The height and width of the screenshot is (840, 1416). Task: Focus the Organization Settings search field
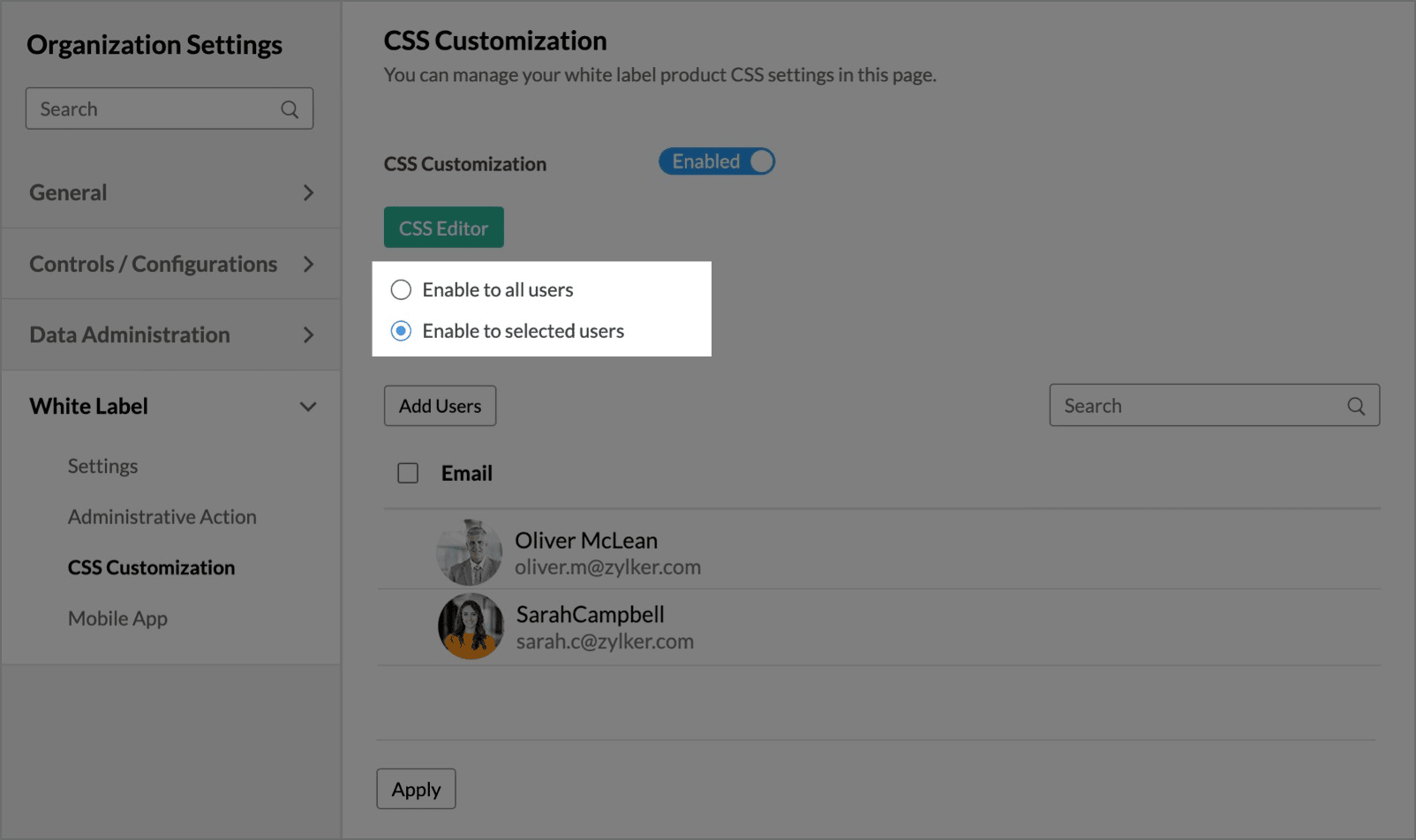(x=154, y=109)
